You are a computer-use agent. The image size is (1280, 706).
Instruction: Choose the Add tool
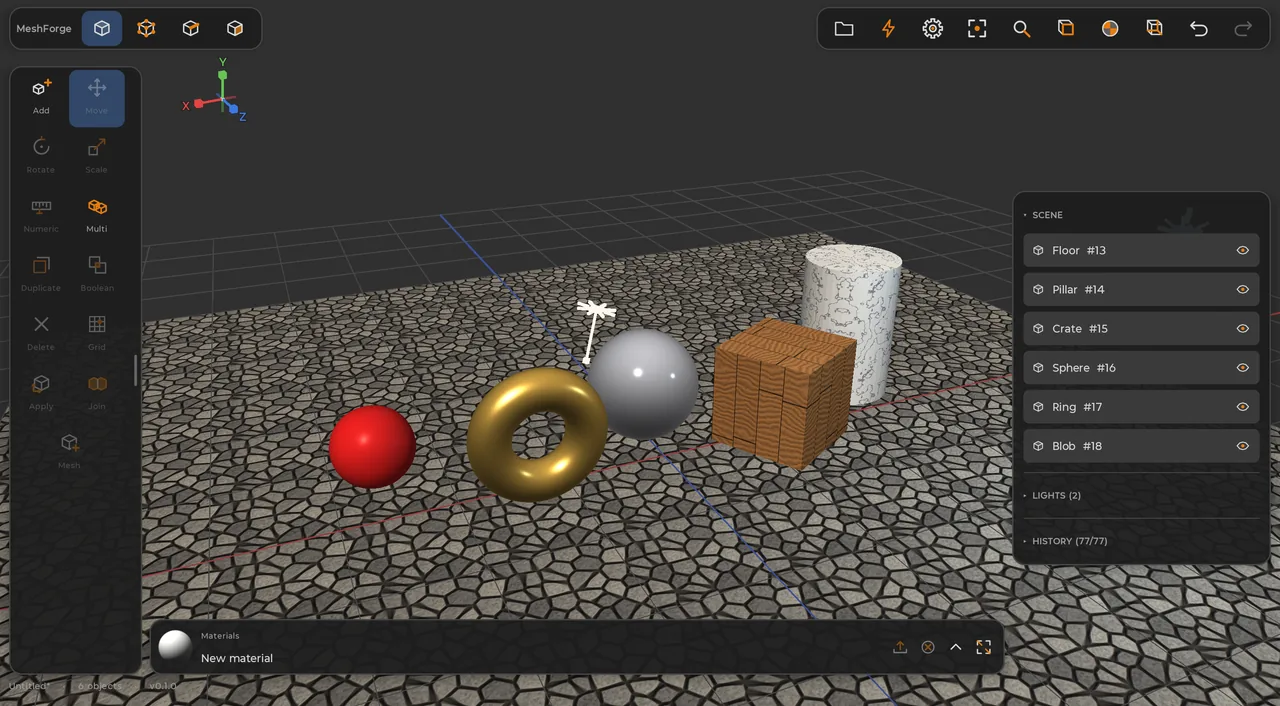coord(41,98)
